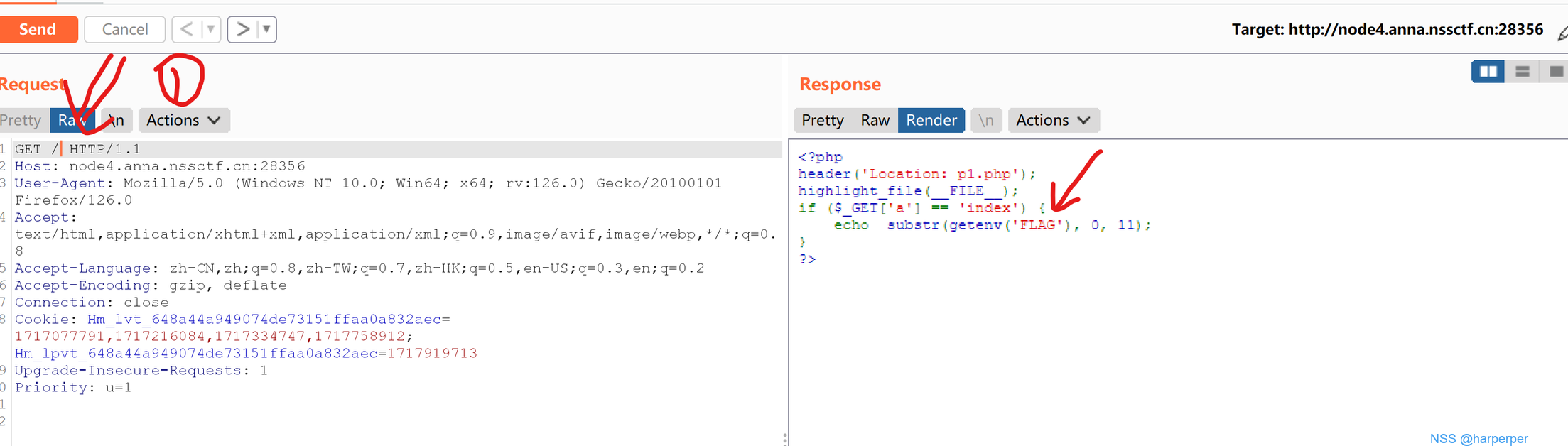Screen dimensions: 1568x446
Task: Select the Request Raw tab
Action: point(72,120)
